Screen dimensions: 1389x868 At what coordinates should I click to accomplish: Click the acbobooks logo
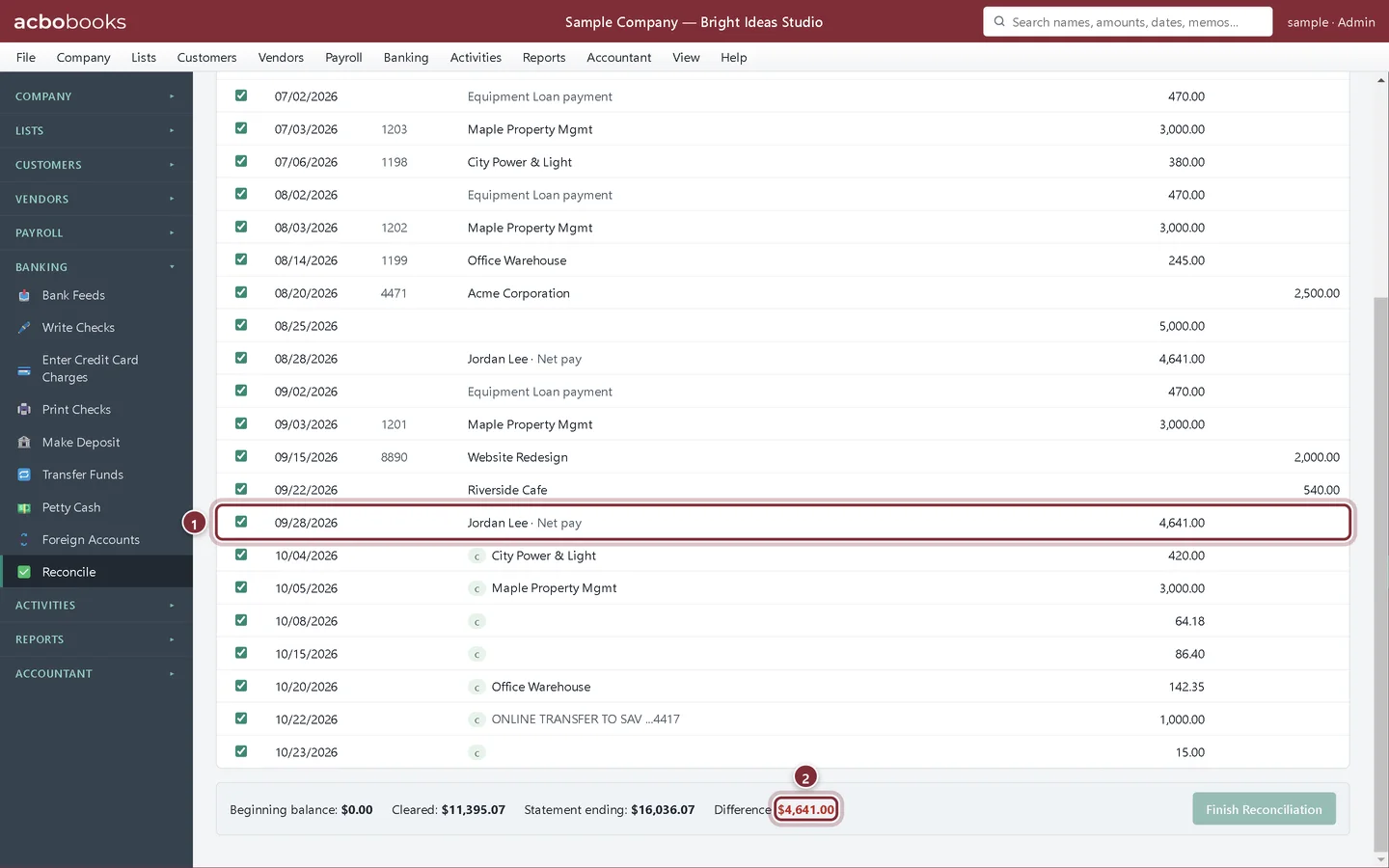point(69,21)
